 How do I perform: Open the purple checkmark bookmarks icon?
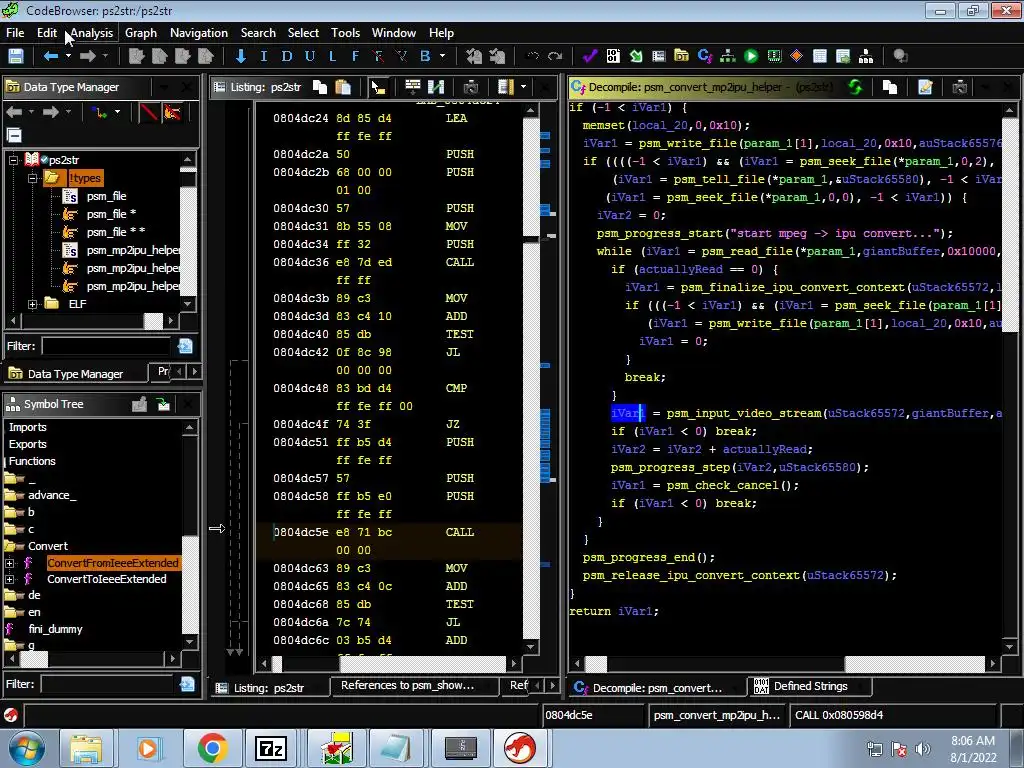[x=590, y=56]
